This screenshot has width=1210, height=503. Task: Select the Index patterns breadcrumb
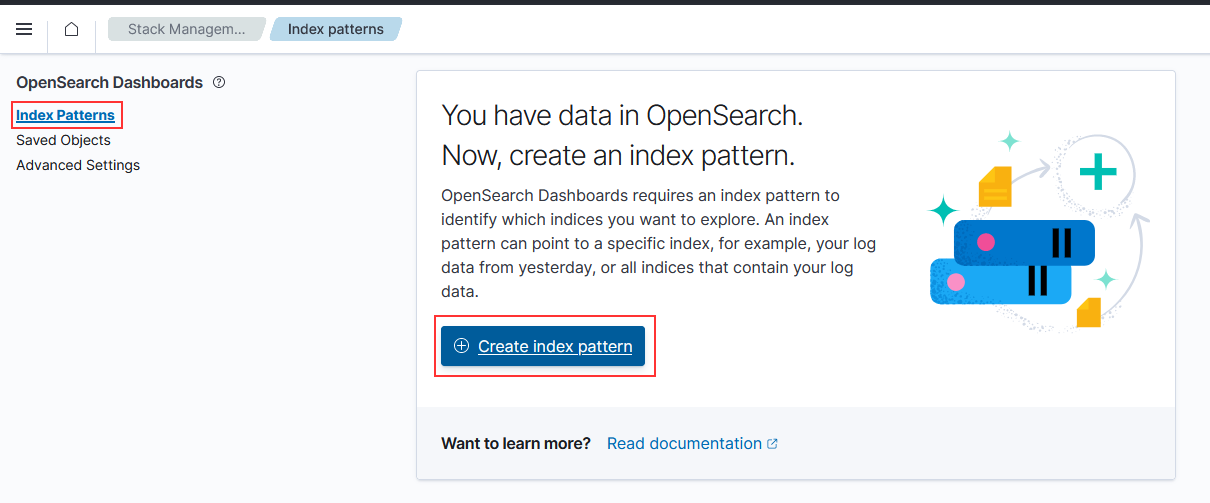336,29
